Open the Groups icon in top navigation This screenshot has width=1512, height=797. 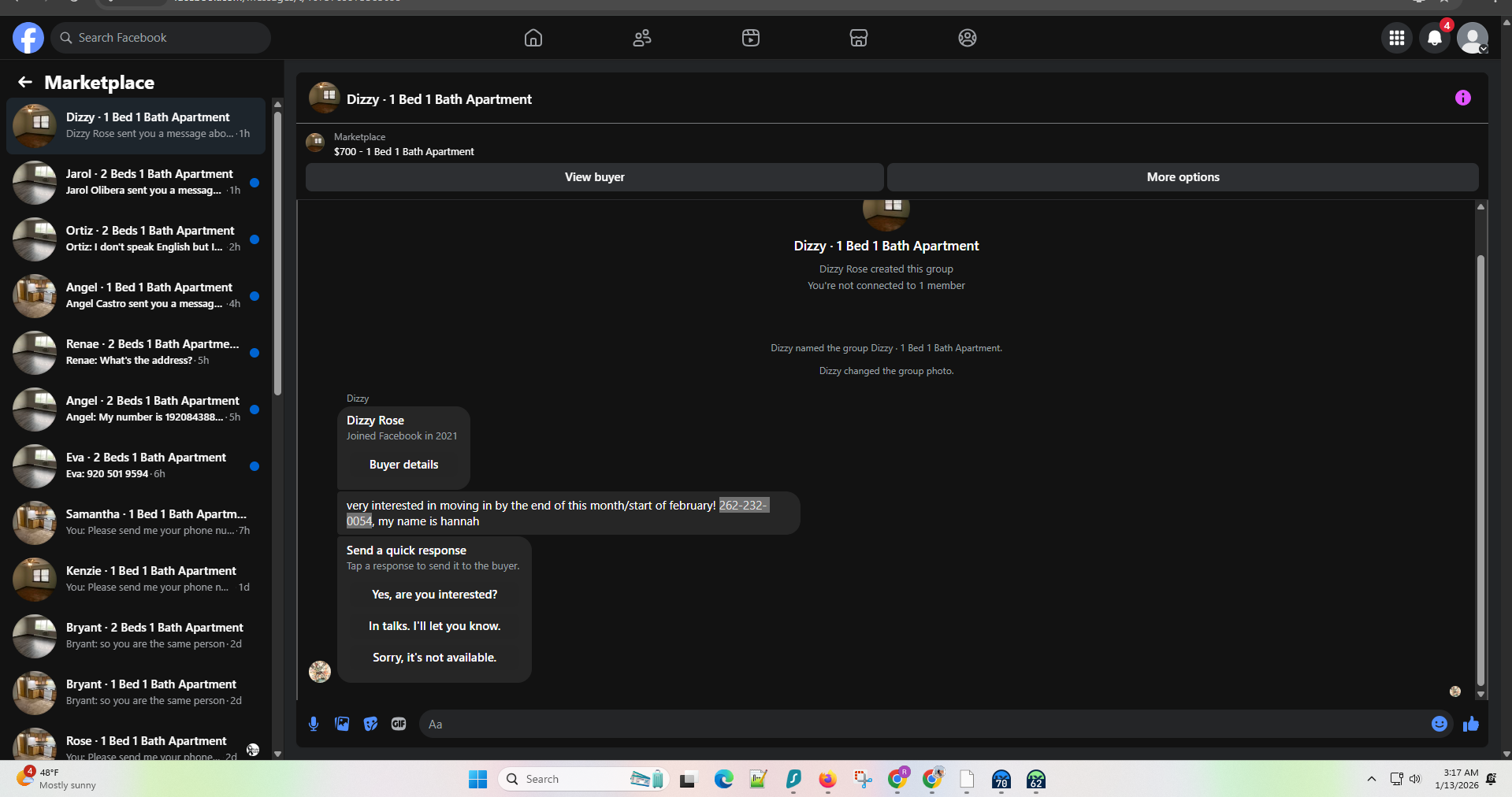point(968,38)
